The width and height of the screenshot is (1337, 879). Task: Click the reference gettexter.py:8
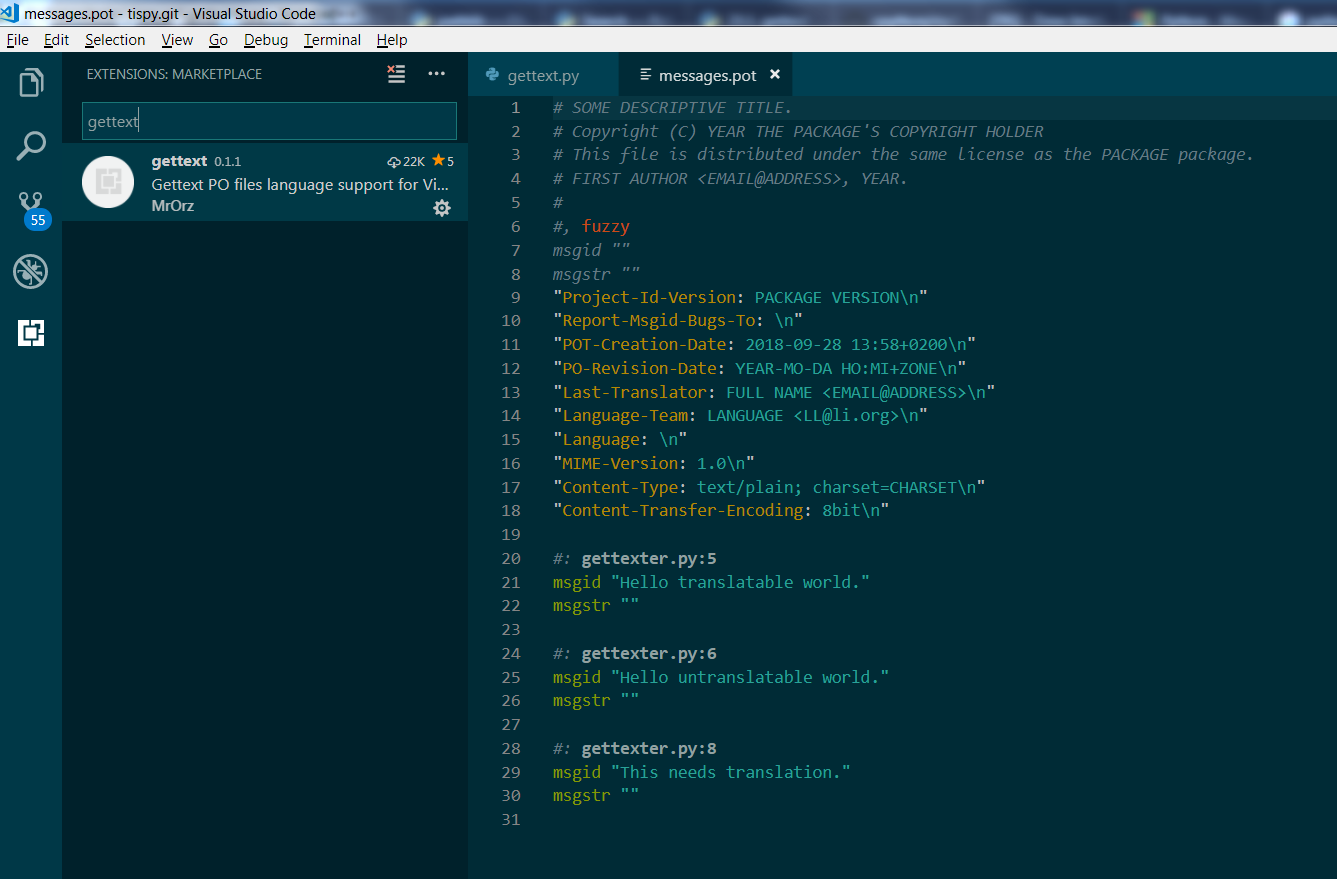[x=649, y=749]
